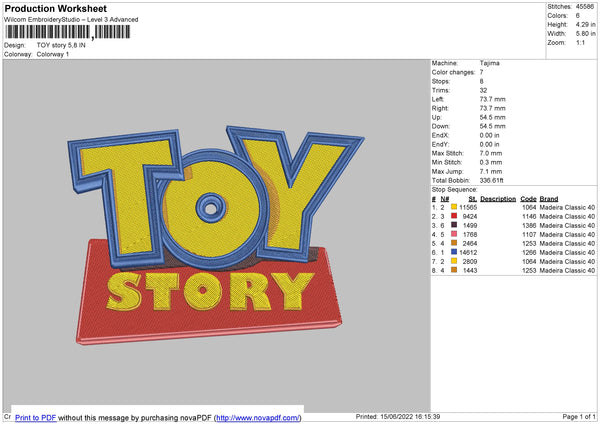The image size is (600, 424).
Task: Click the Toy Story embroidery design preview
Action: (x=216, y=235)
